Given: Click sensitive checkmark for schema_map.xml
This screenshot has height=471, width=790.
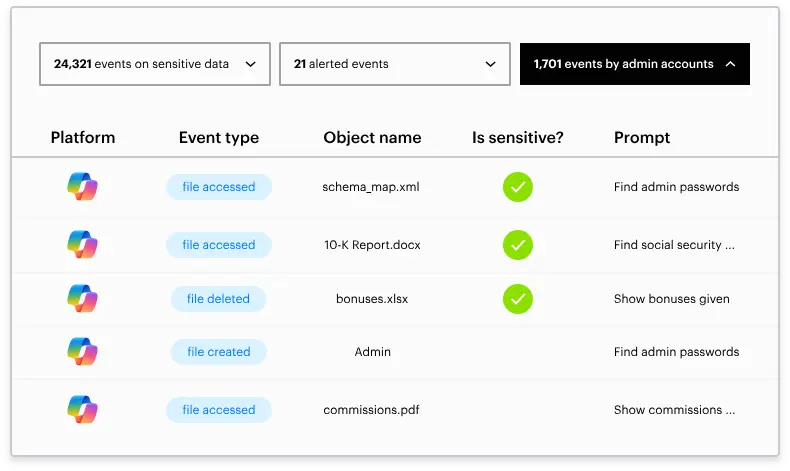Looking at the screenshot, I should (x=518, y=187).
